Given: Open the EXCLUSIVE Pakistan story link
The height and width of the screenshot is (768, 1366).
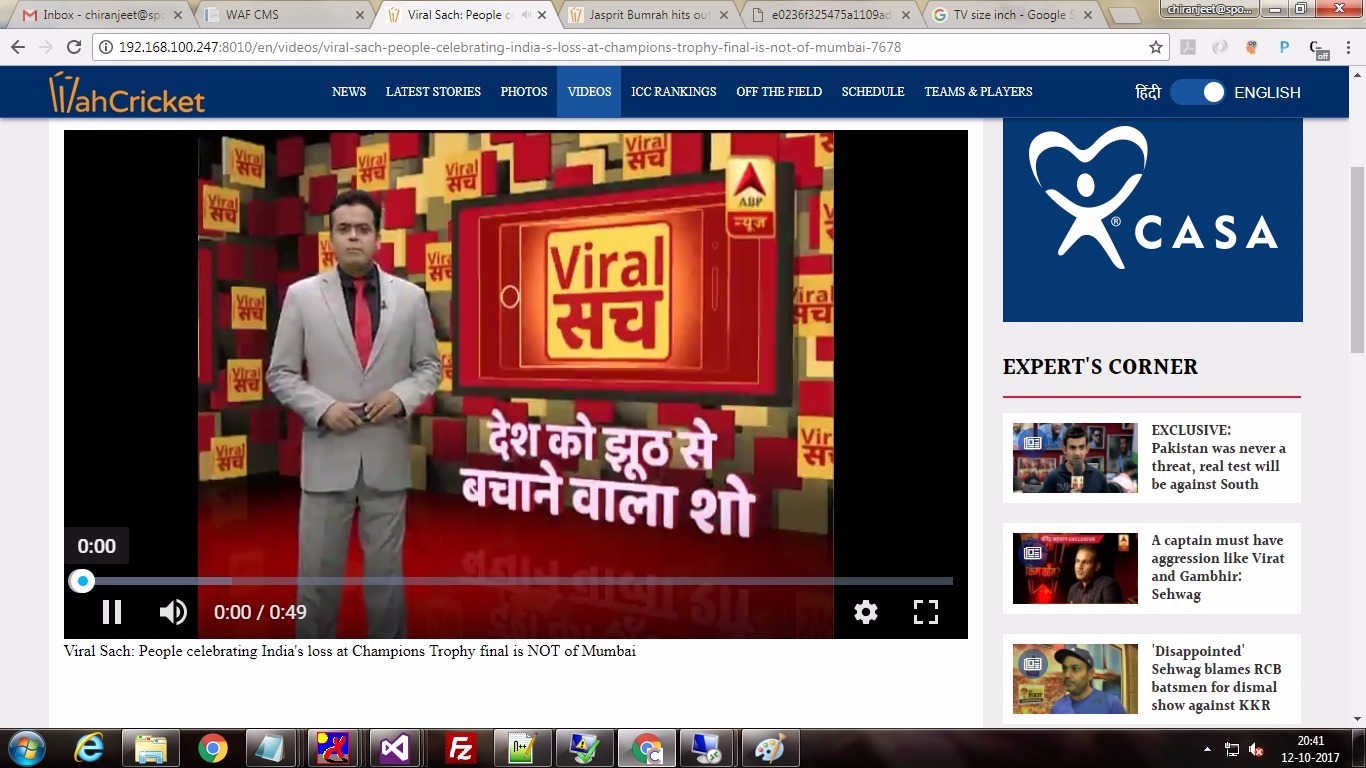Looking at the screenshot, I should pos(1218,457).
